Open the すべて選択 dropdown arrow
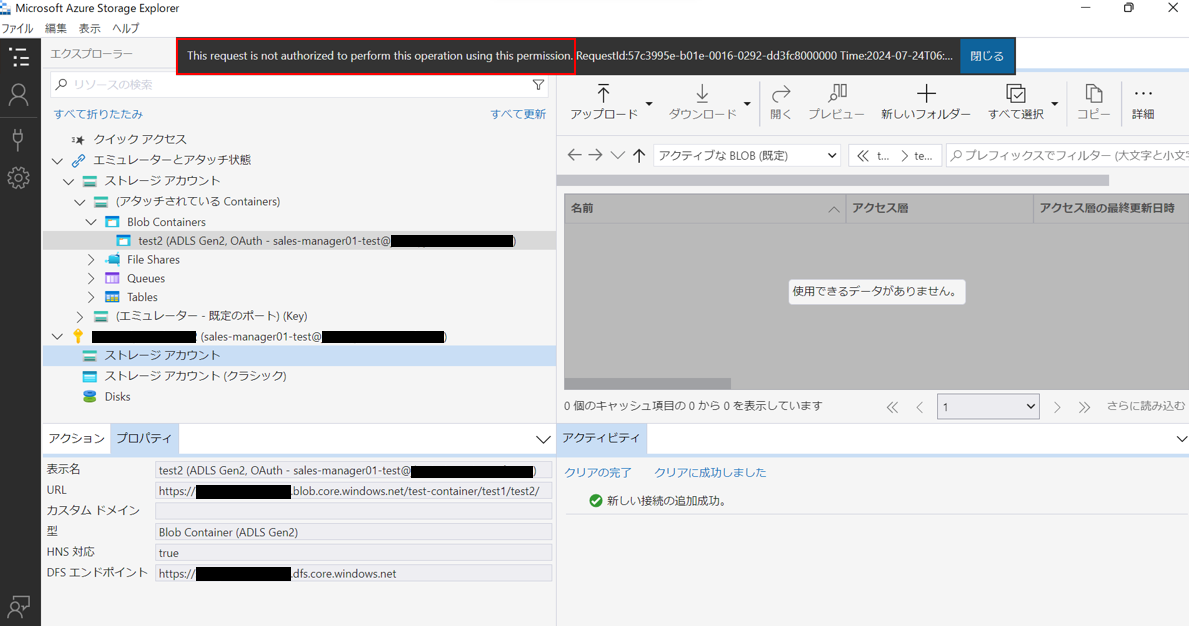Image resolution: width=1189 pixels, height=626 pixels. [x=1055, y=104]
